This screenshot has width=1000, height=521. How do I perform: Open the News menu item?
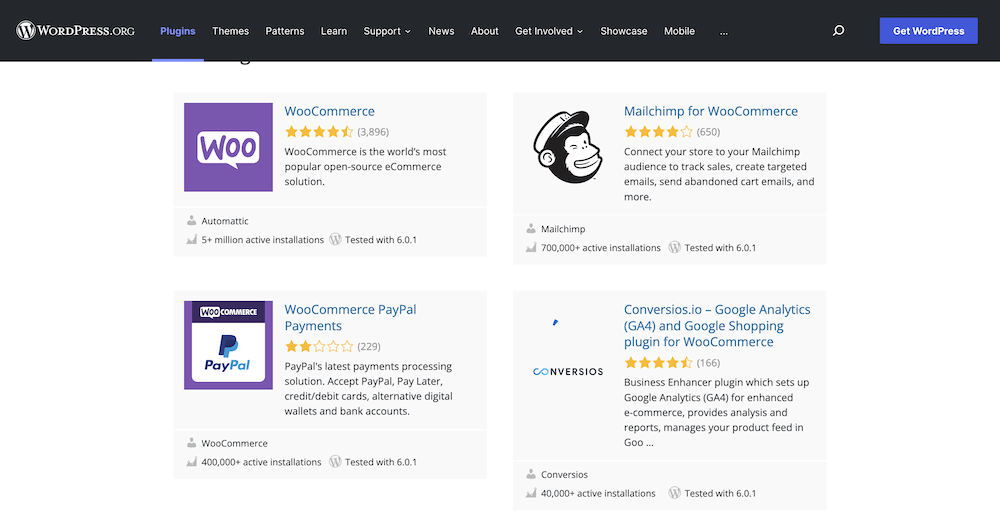441,31
